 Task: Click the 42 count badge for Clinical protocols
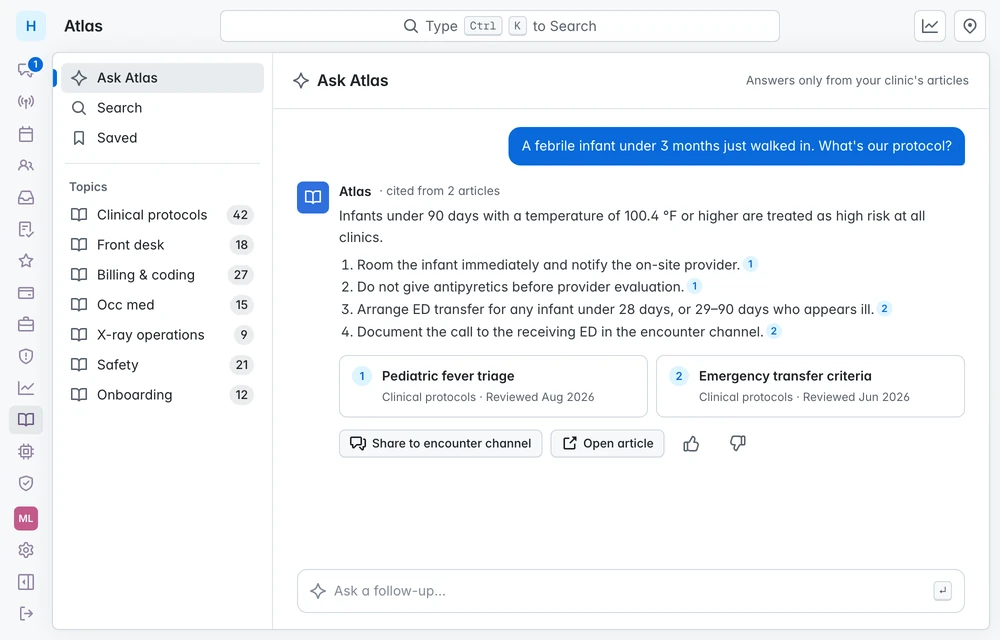click(x=240, y=215)
